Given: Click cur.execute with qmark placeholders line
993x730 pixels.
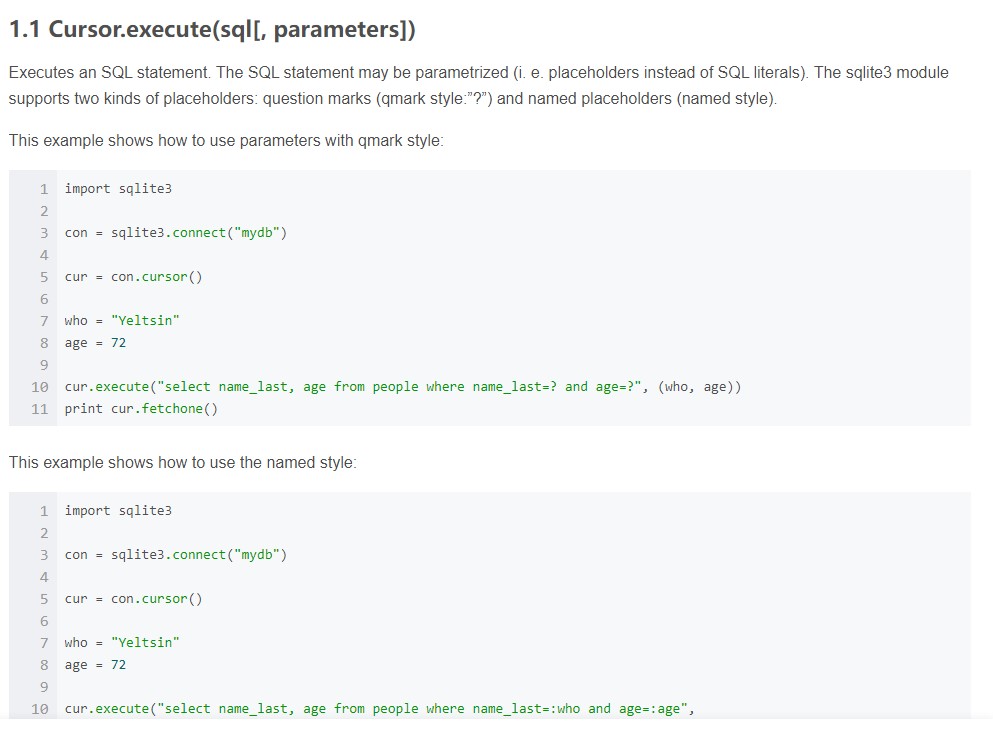Looking at the screenshot, I should (x=403, y=387).
